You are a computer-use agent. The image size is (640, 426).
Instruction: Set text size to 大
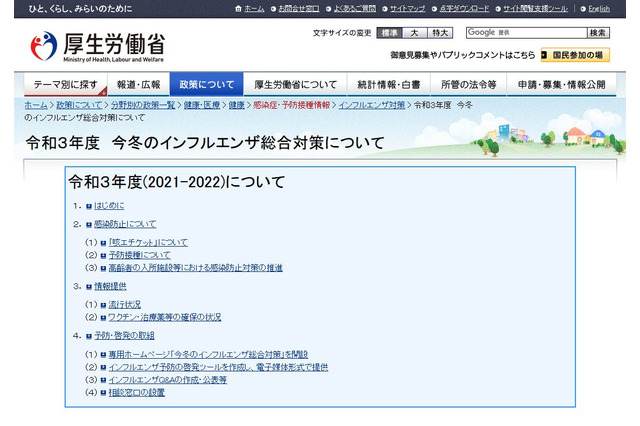click(x=414, y=33)
